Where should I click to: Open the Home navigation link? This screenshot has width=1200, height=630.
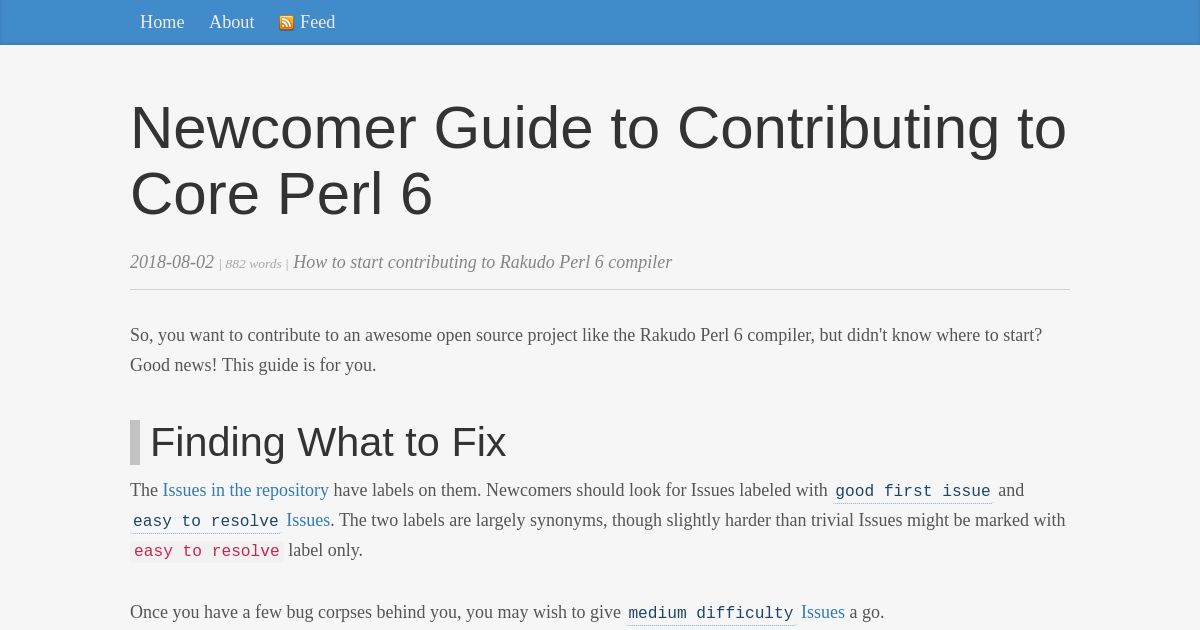(162, 22)
